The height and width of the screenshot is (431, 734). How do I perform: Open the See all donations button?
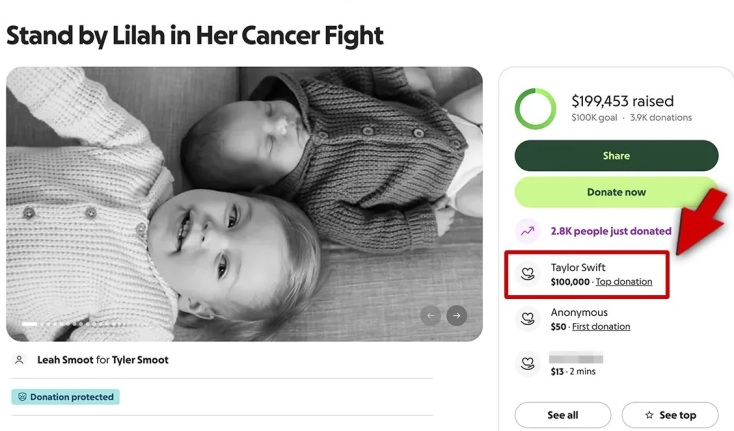pos(562,415)
